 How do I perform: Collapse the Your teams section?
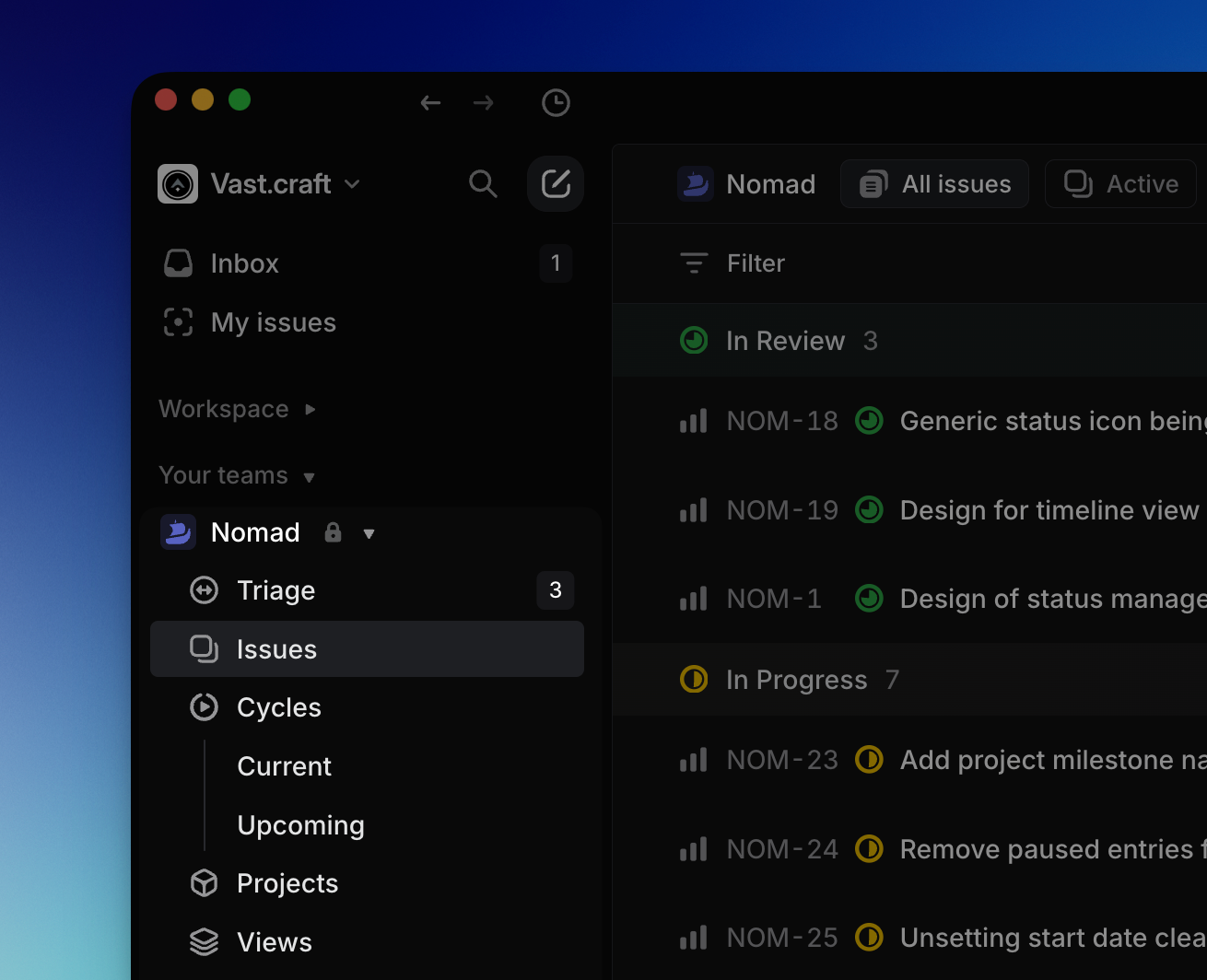pos(311,476)
